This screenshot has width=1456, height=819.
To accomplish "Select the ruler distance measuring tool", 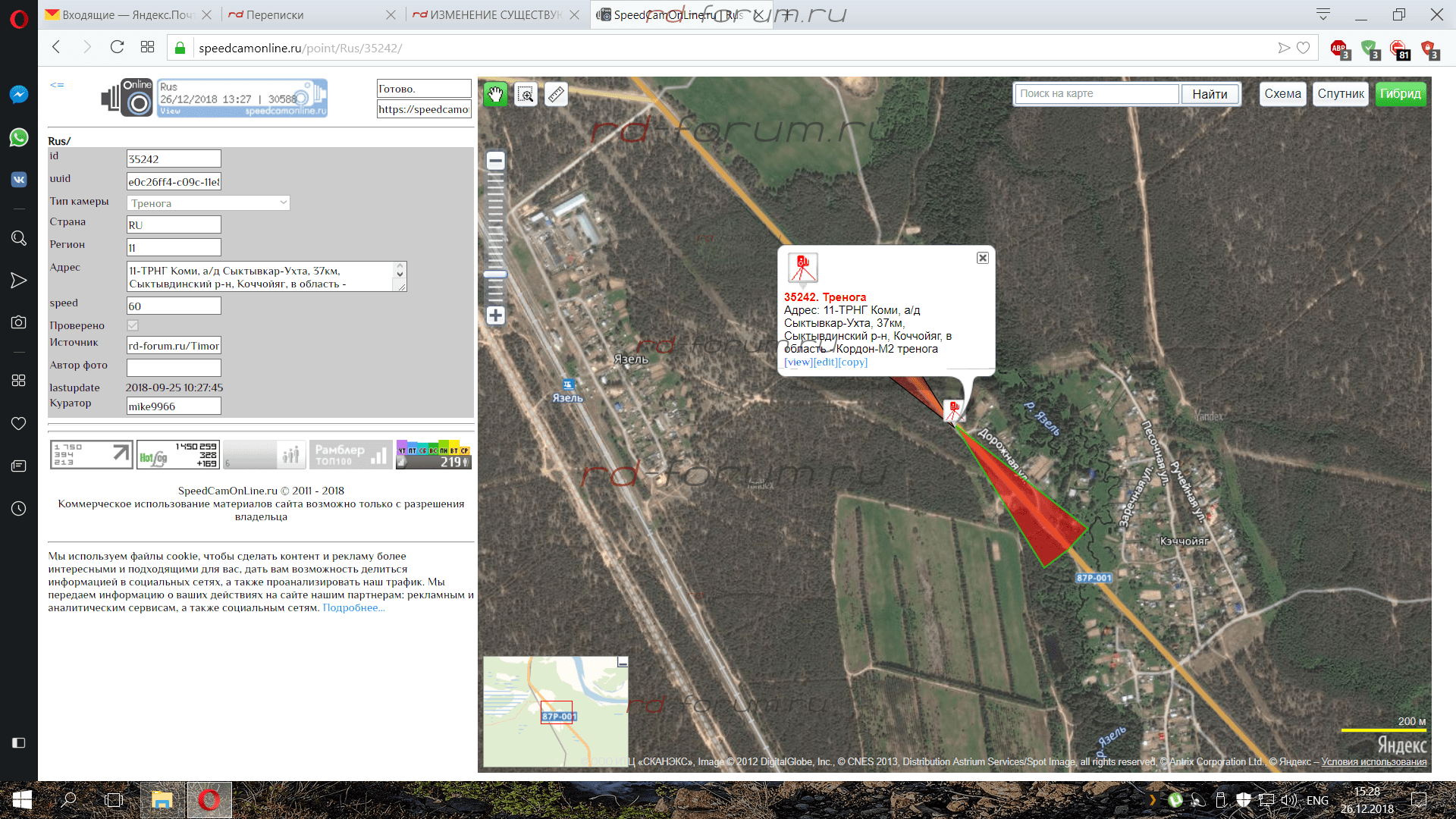I will coord(556,94).
